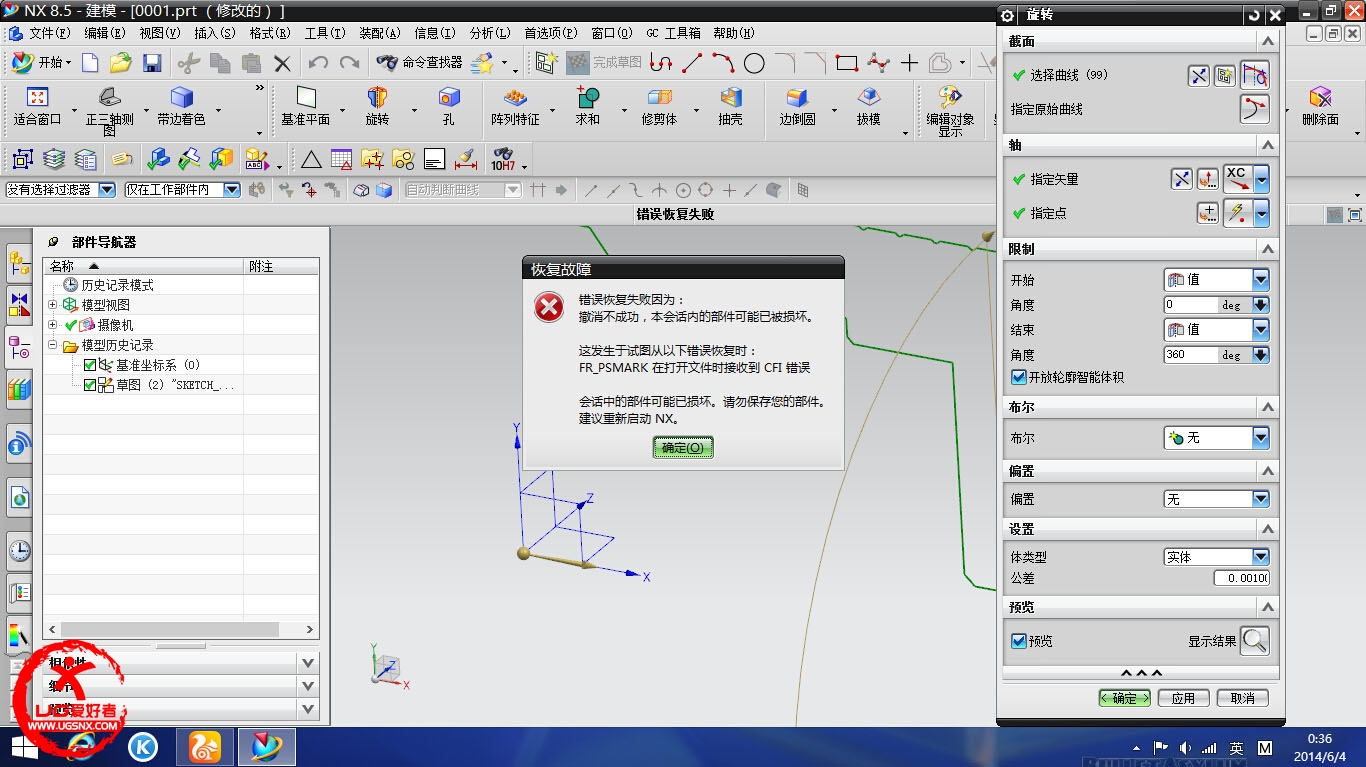
Task: Toggle the 开放轮廓智能体积 checkbox
Action: [1019, 377]
